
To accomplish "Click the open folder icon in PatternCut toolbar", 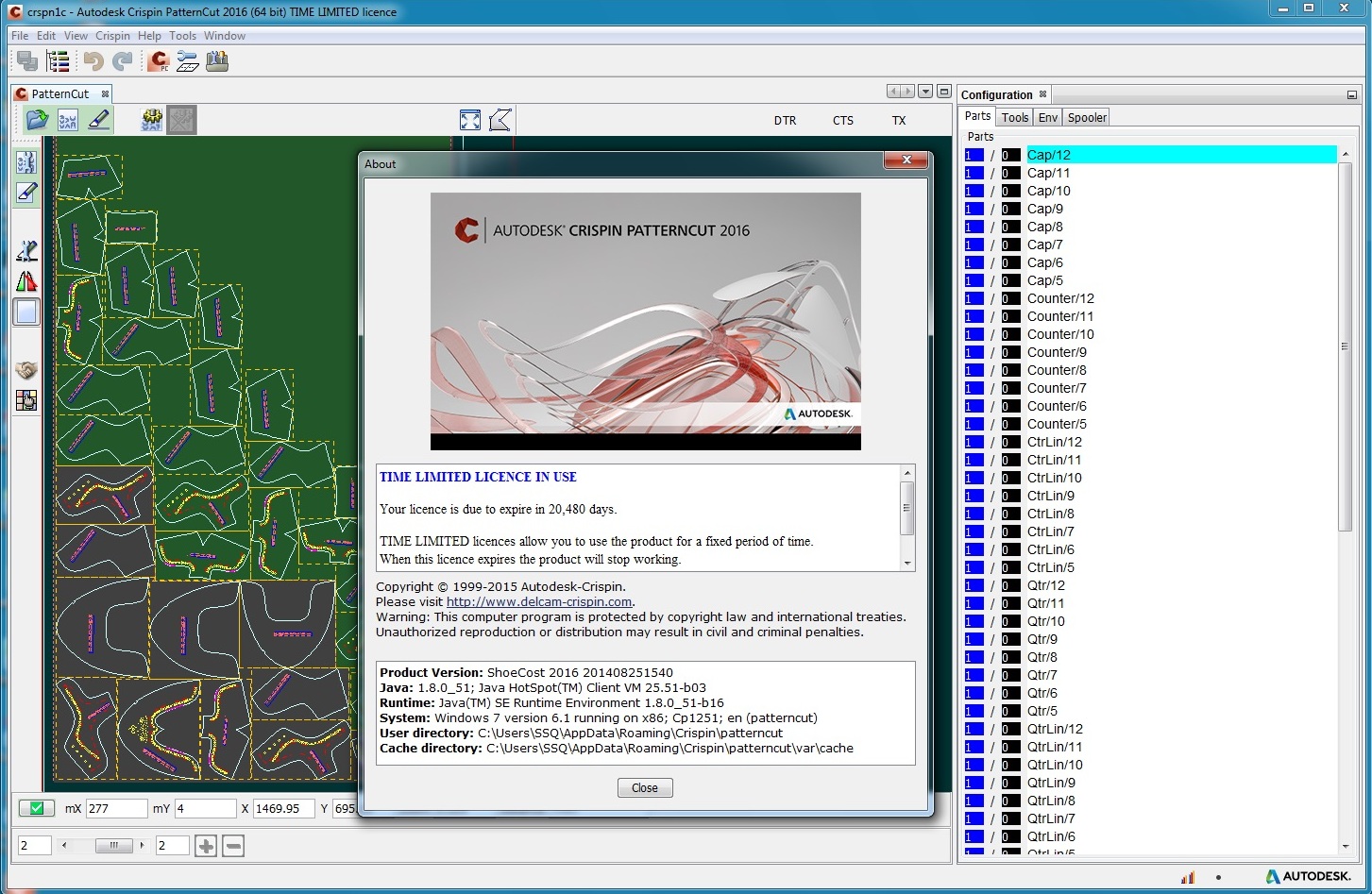I will [37, 120].
